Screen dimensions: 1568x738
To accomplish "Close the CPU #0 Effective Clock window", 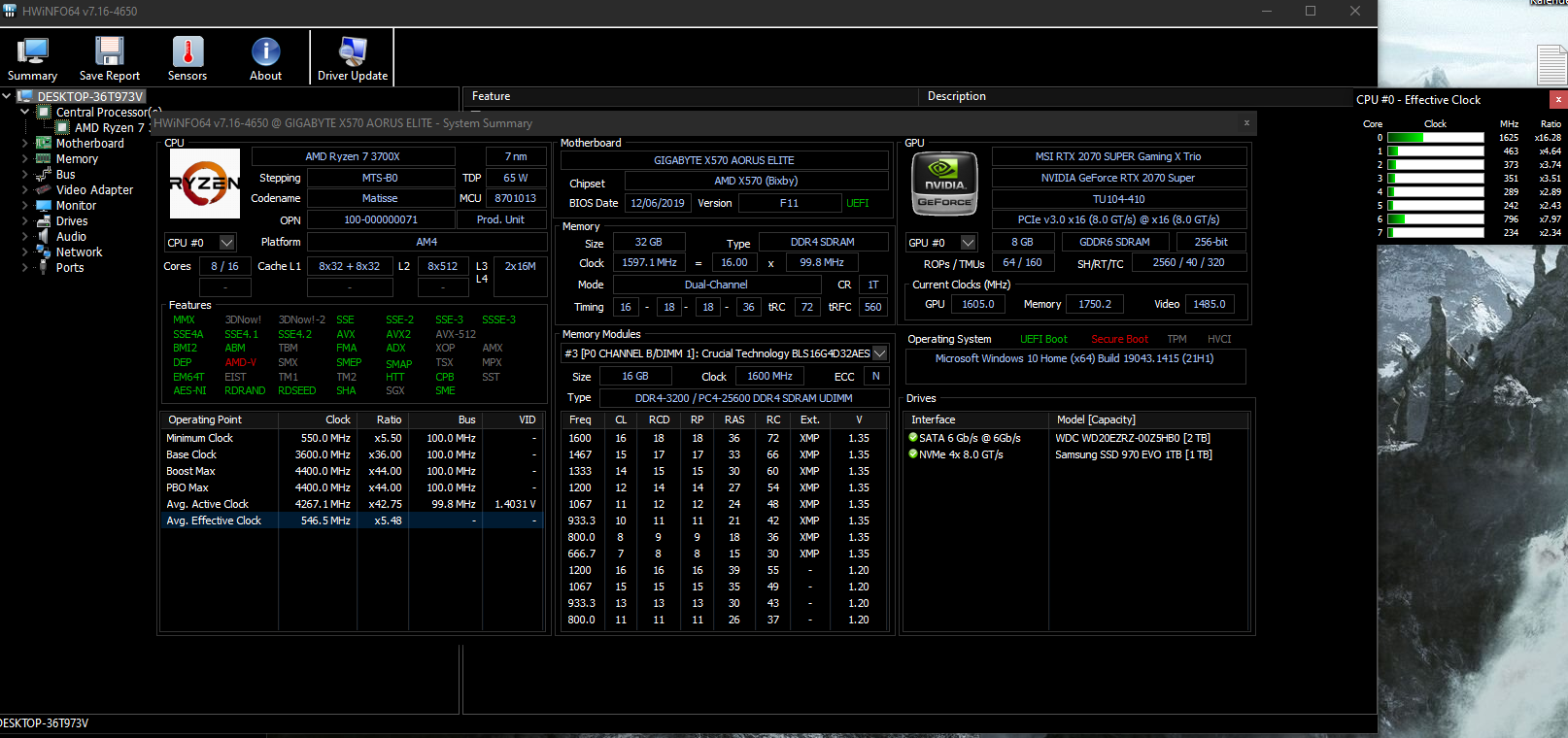I will pos(1558,99).
